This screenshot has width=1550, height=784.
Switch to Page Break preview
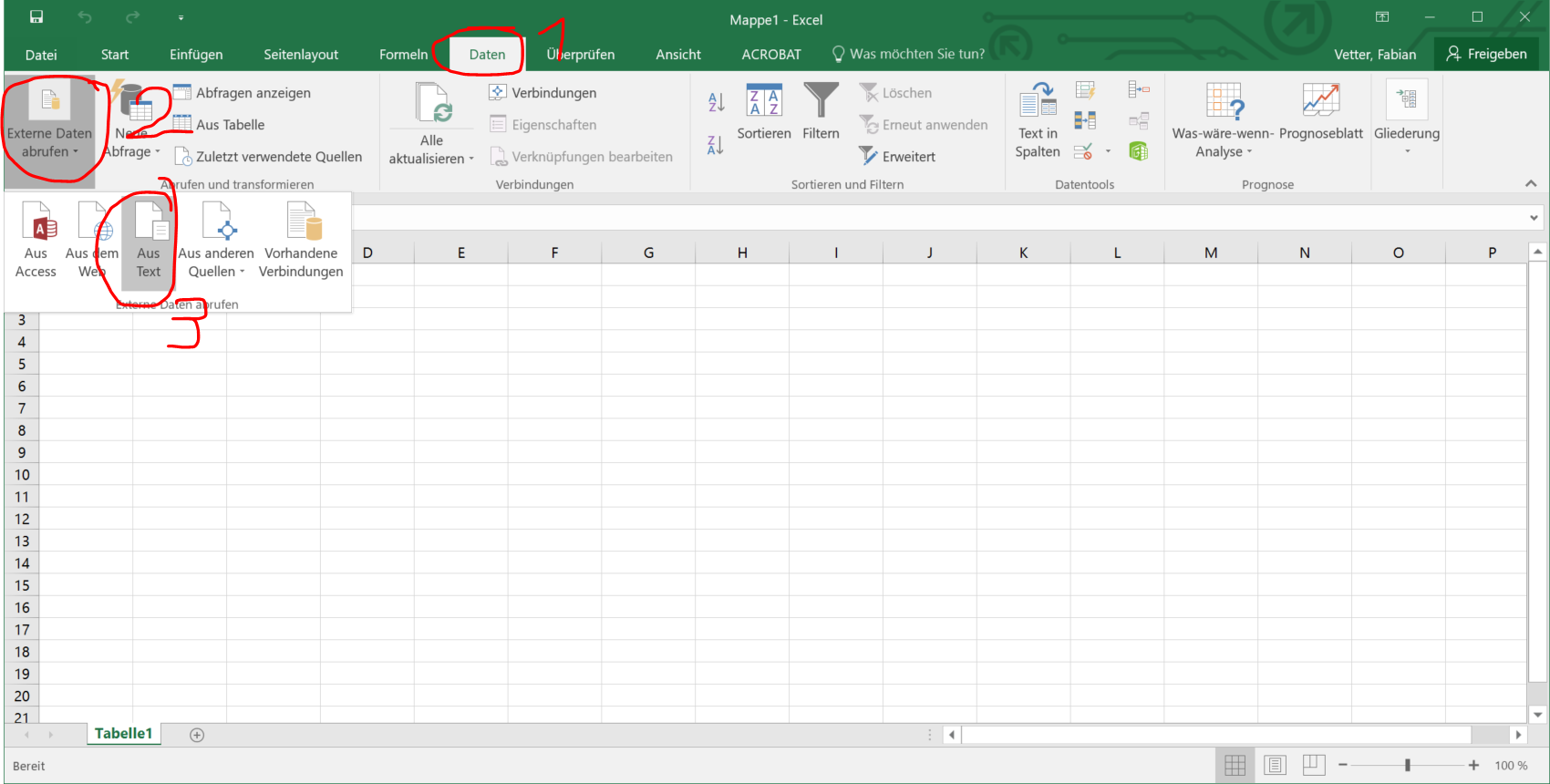pyautogui.click(x=1314, y=765)
